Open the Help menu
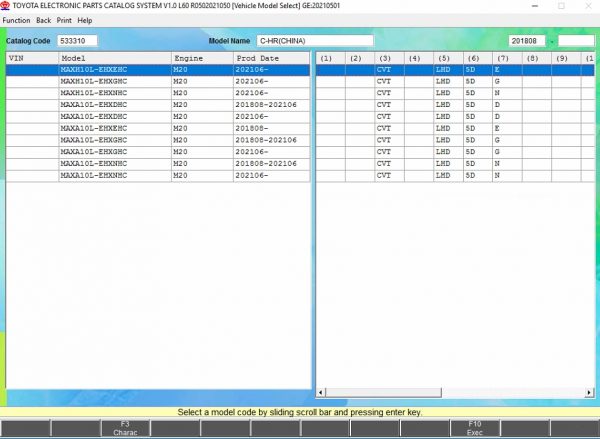 click(x=85, y=20)
